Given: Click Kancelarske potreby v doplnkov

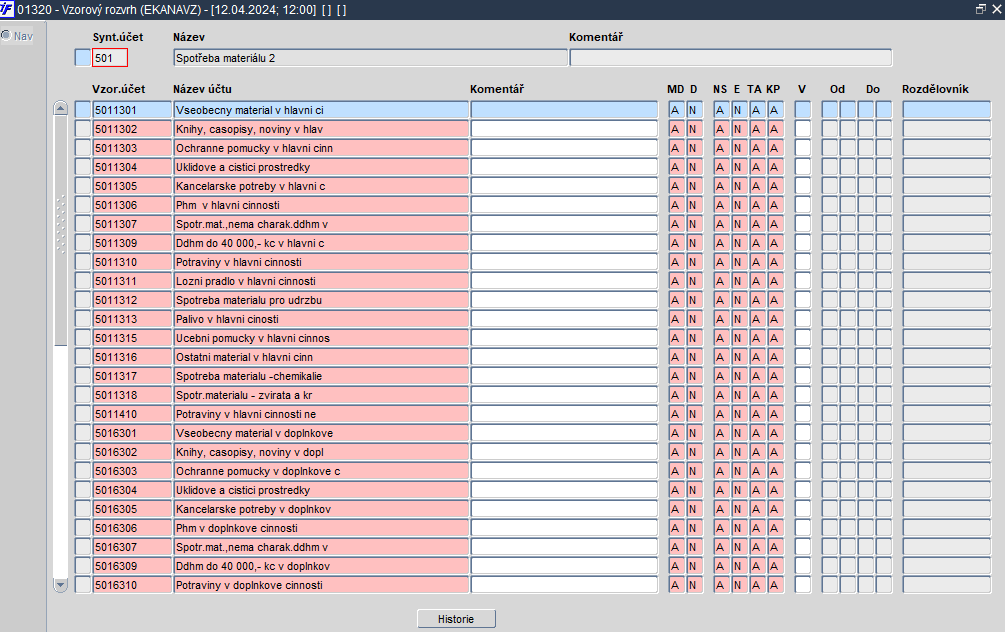Looking at the screenshot, I should click(x=320, y=509).
